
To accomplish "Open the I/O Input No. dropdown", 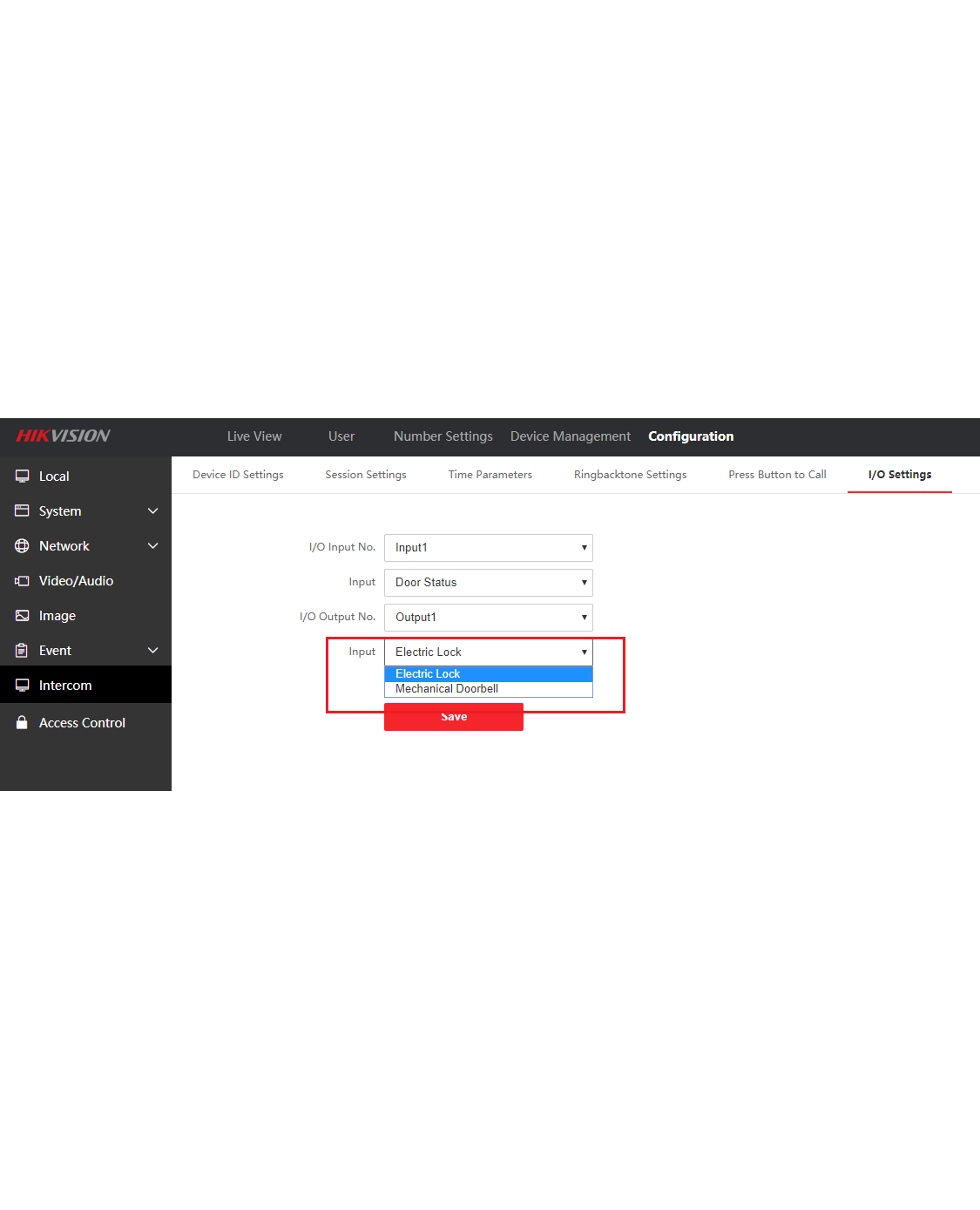I will 488,548.
